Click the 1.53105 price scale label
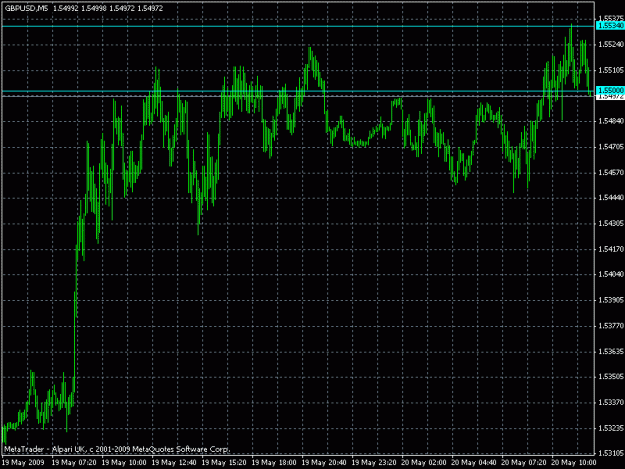The image size is (625, 469). tap(611, 453)
